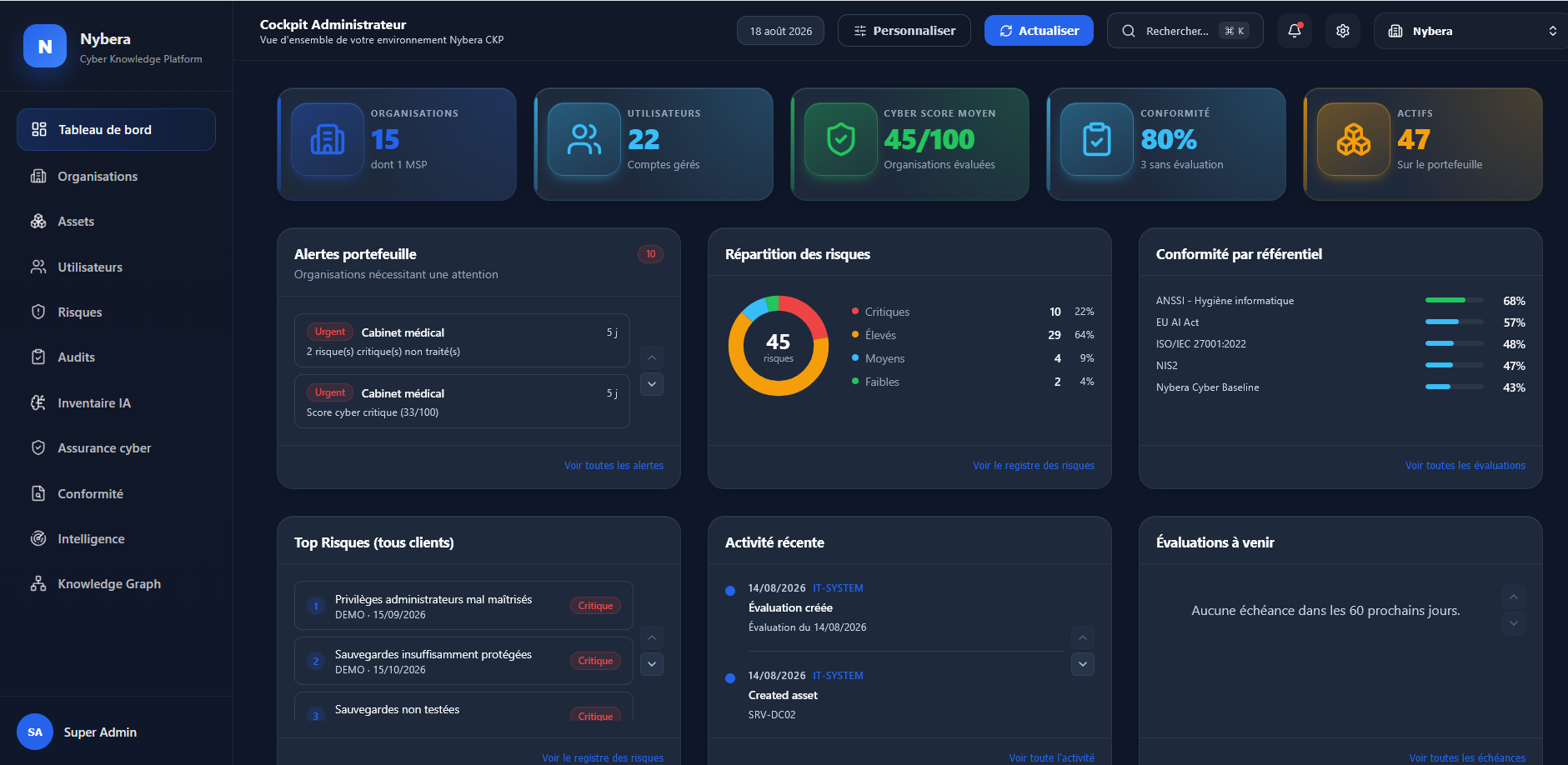Click the EU AI Act progress bar
This screenshot has width=1568, height=765.
[1455, 322]
